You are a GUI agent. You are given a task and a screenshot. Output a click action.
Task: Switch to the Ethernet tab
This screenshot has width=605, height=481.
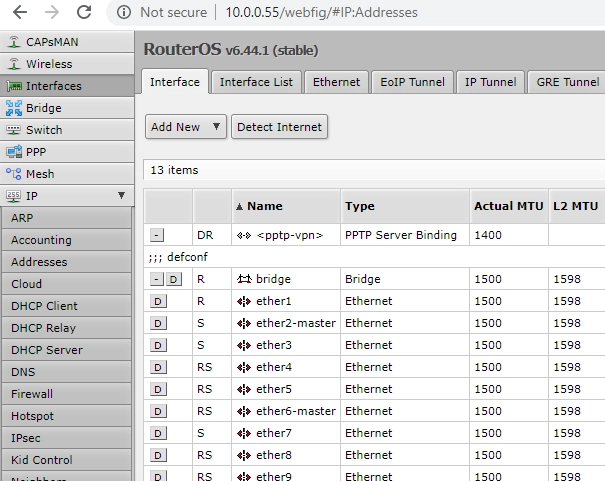pos(336,82)
